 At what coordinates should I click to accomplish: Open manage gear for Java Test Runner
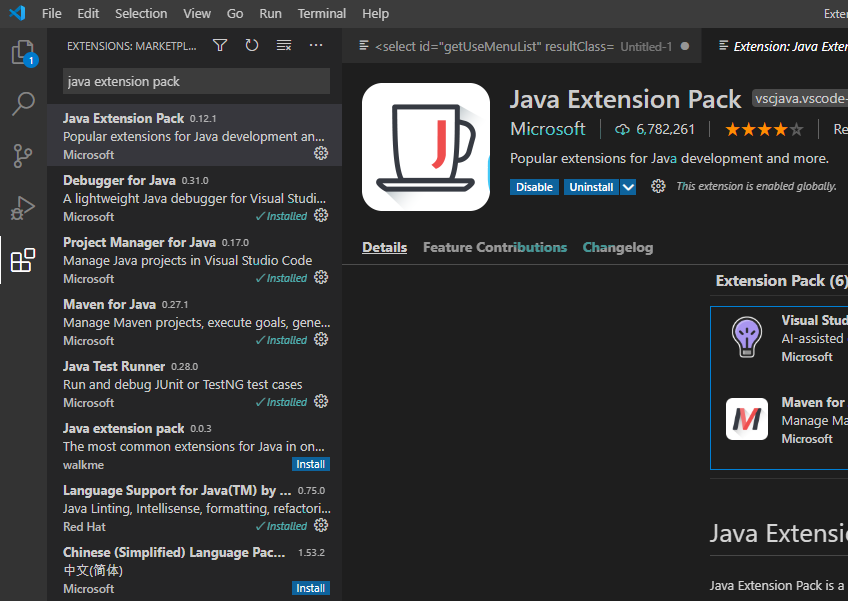[x=321, y=401]
